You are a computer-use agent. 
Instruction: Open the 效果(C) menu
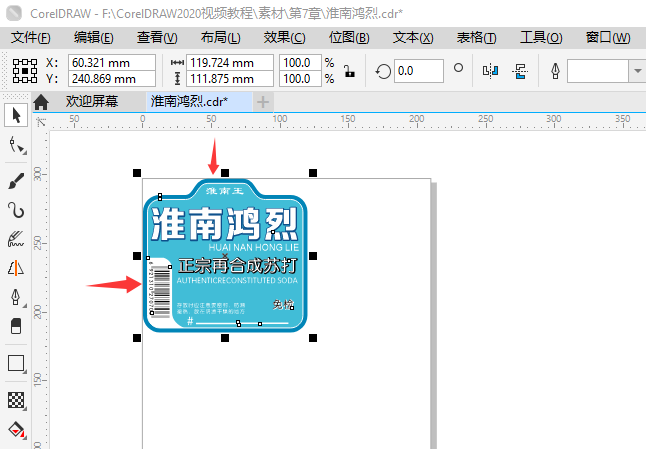click(284, 37)
